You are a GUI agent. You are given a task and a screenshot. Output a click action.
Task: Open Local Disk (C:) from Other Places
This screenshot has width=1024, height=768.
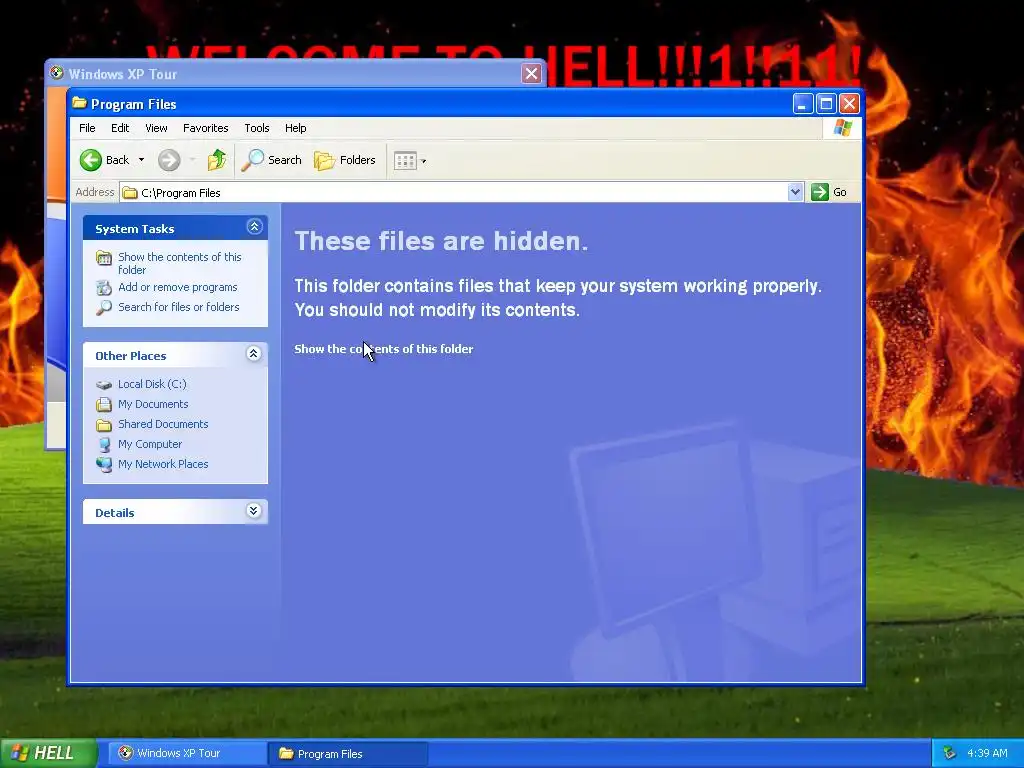[x=152, y=384]
